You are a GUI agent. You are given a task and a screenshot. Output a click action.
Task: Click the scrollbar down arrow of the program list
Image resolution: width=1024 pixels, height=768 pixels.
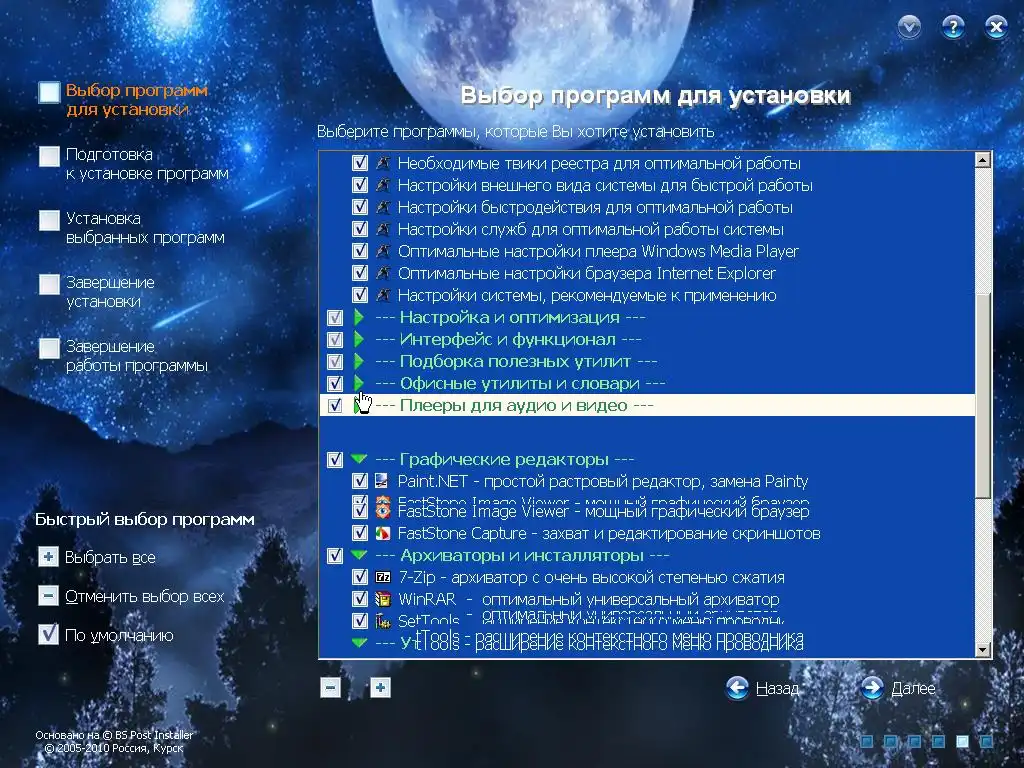point(983,649)
